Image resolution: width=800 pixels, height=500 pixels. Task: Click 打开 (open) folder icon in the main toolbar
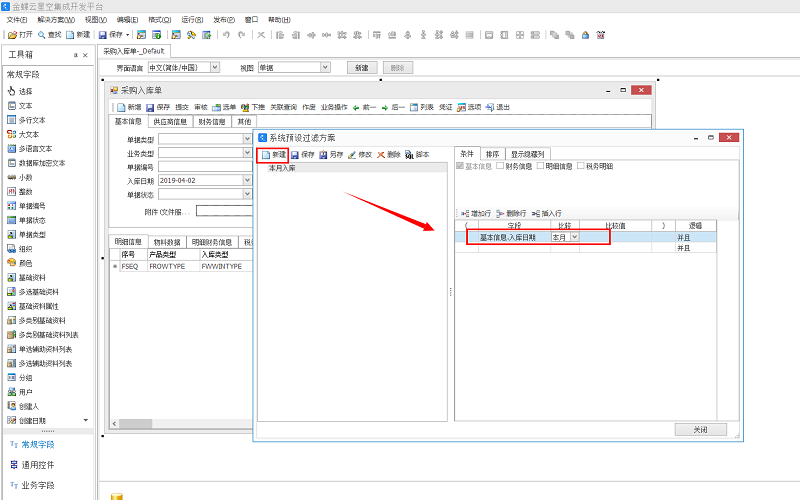[20, 34]
